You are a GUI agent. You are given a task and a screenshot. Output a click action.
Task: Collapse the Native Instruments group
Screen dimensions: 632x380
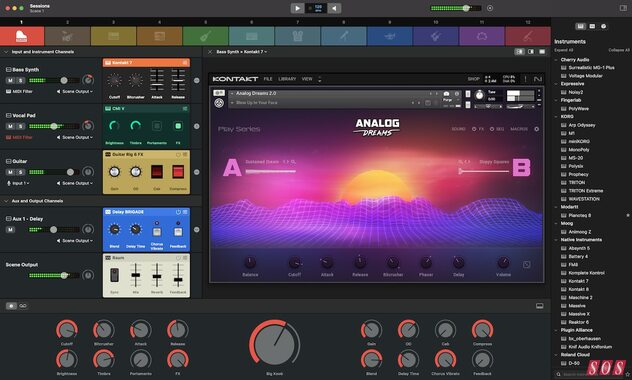click(x=557, y=240)
